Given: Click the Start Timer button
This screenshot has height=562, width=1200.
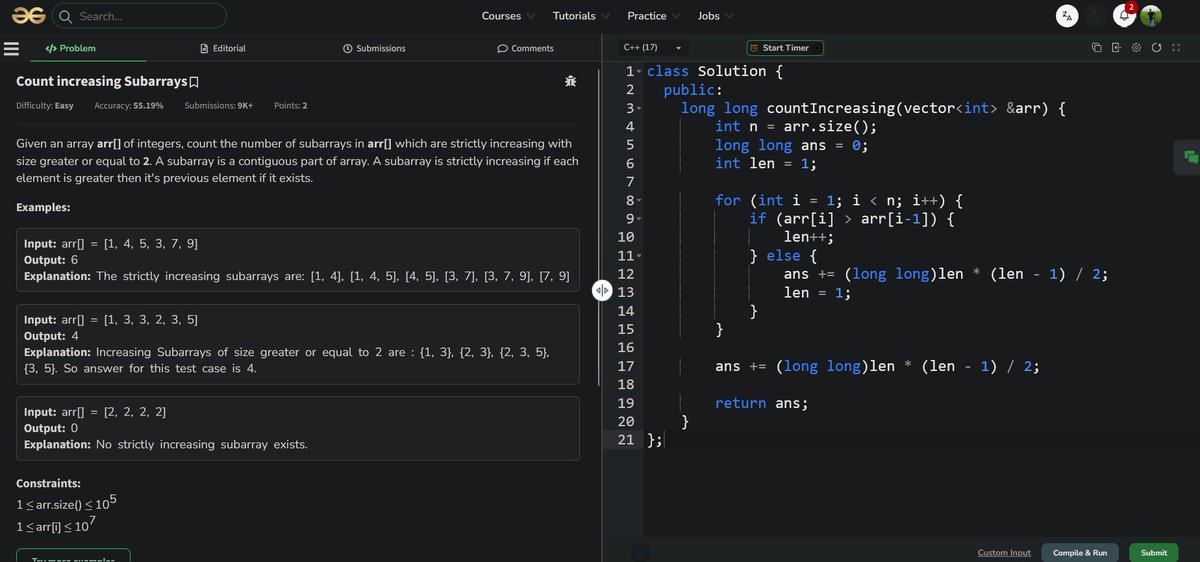Looking at the screenshot, I should pos(785,48).
